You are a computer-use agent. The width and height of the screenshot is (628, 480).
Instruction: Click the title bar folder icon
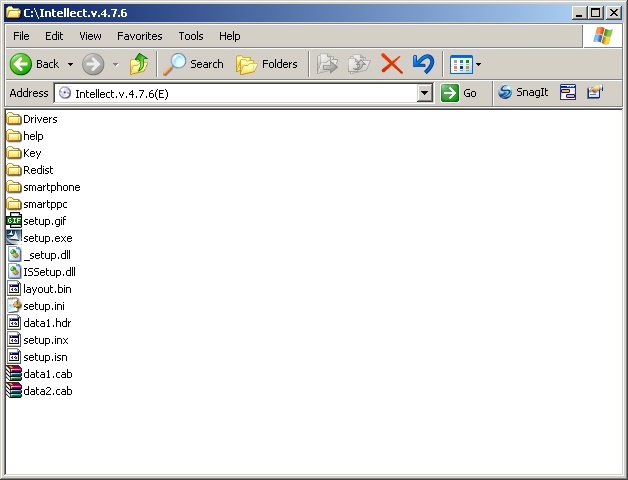tap(13, 13)
